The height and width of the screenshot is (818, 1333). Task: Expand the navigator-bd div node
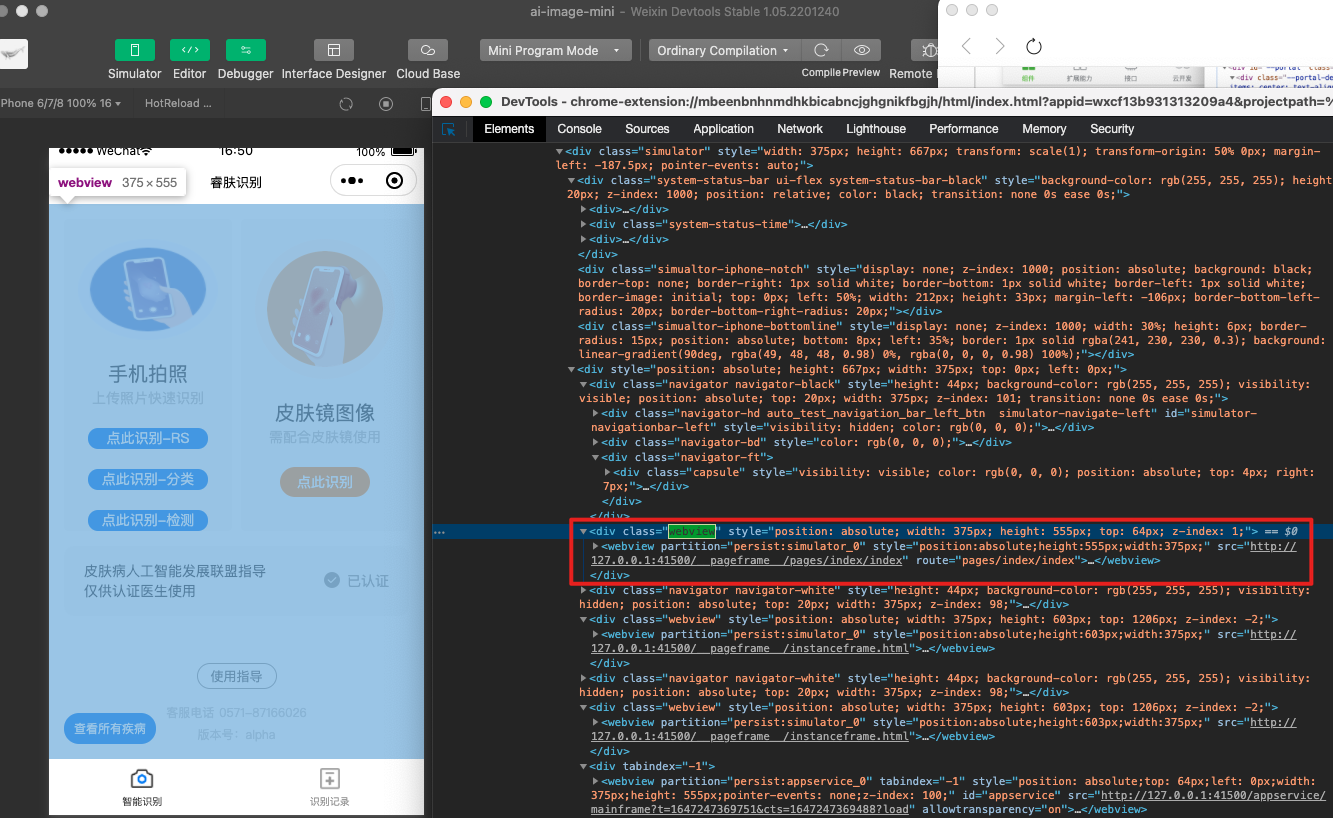[596, 442]
